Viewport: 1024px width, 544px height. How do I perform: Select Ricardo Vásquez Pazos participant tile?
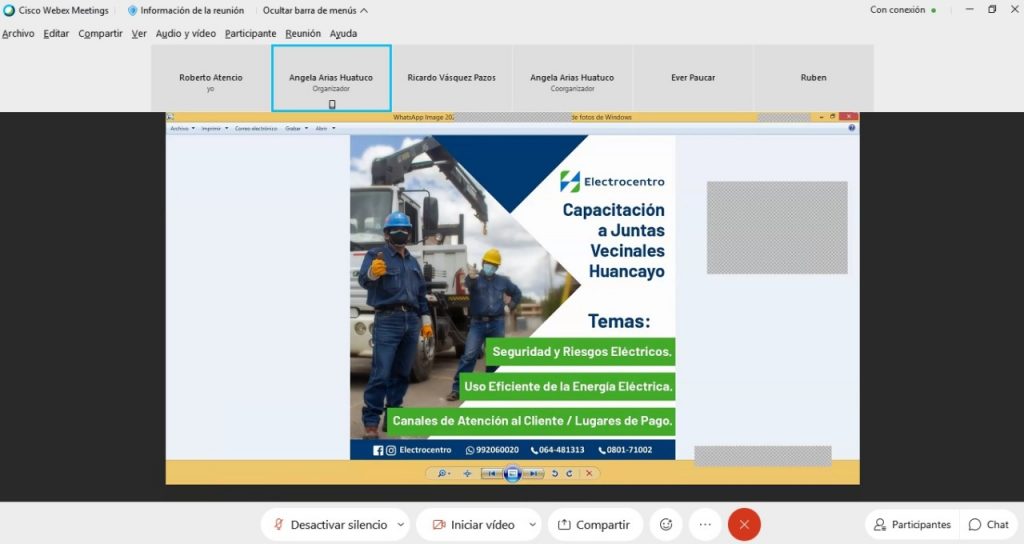click(451, 78)
